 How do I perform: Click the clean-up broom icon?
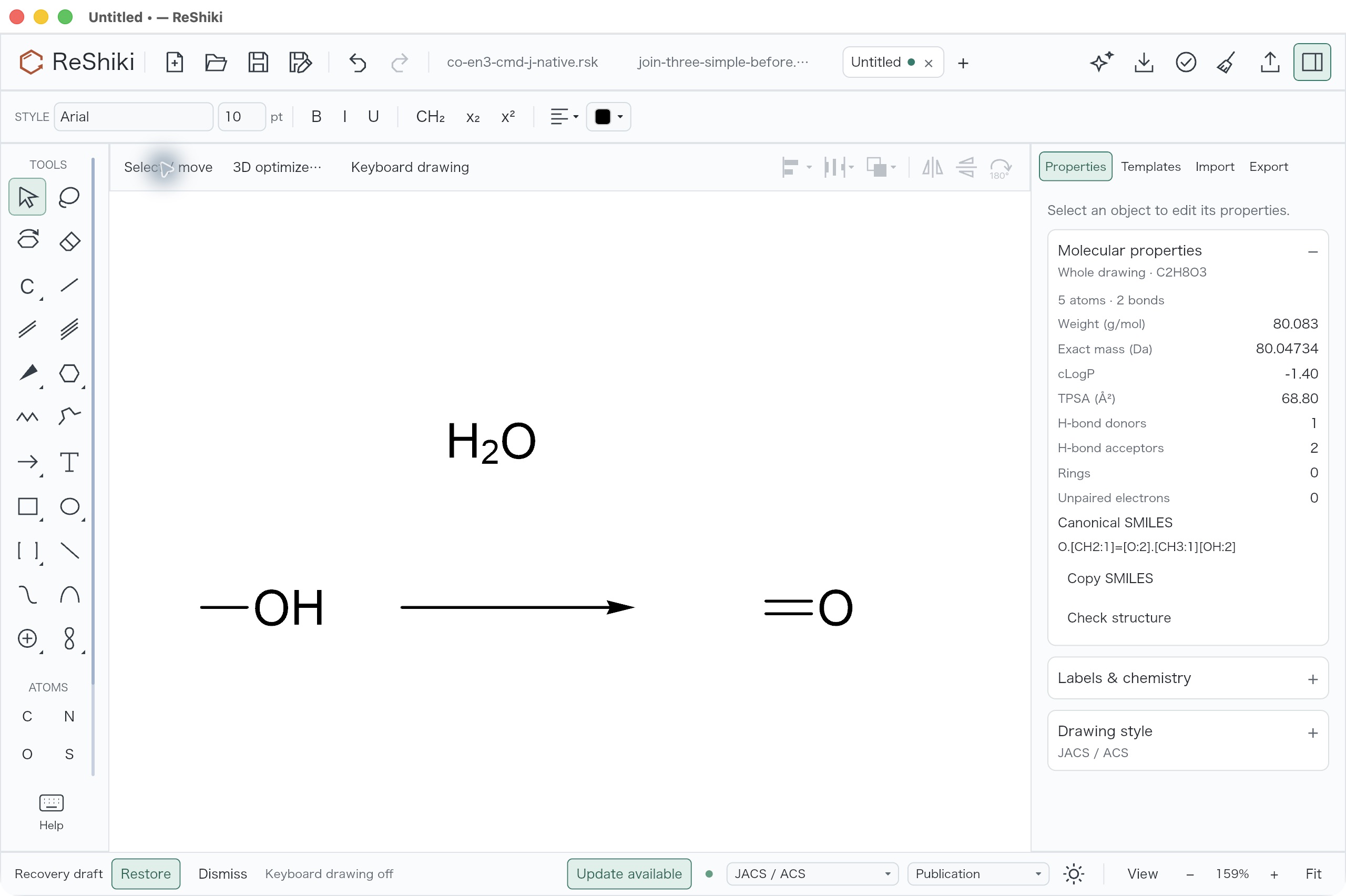(1227, 62)
